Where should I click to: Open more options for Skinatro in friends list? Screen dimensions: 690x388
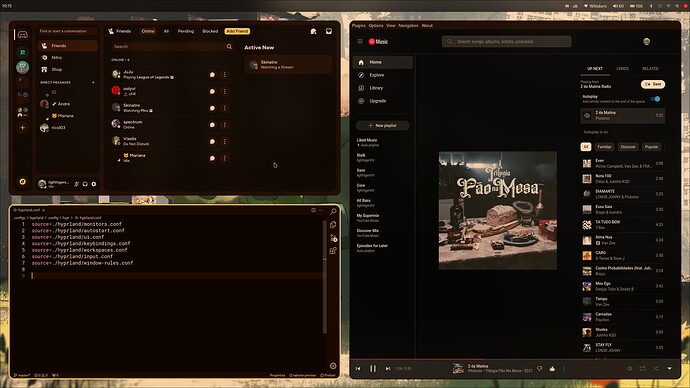pos(225,108)
